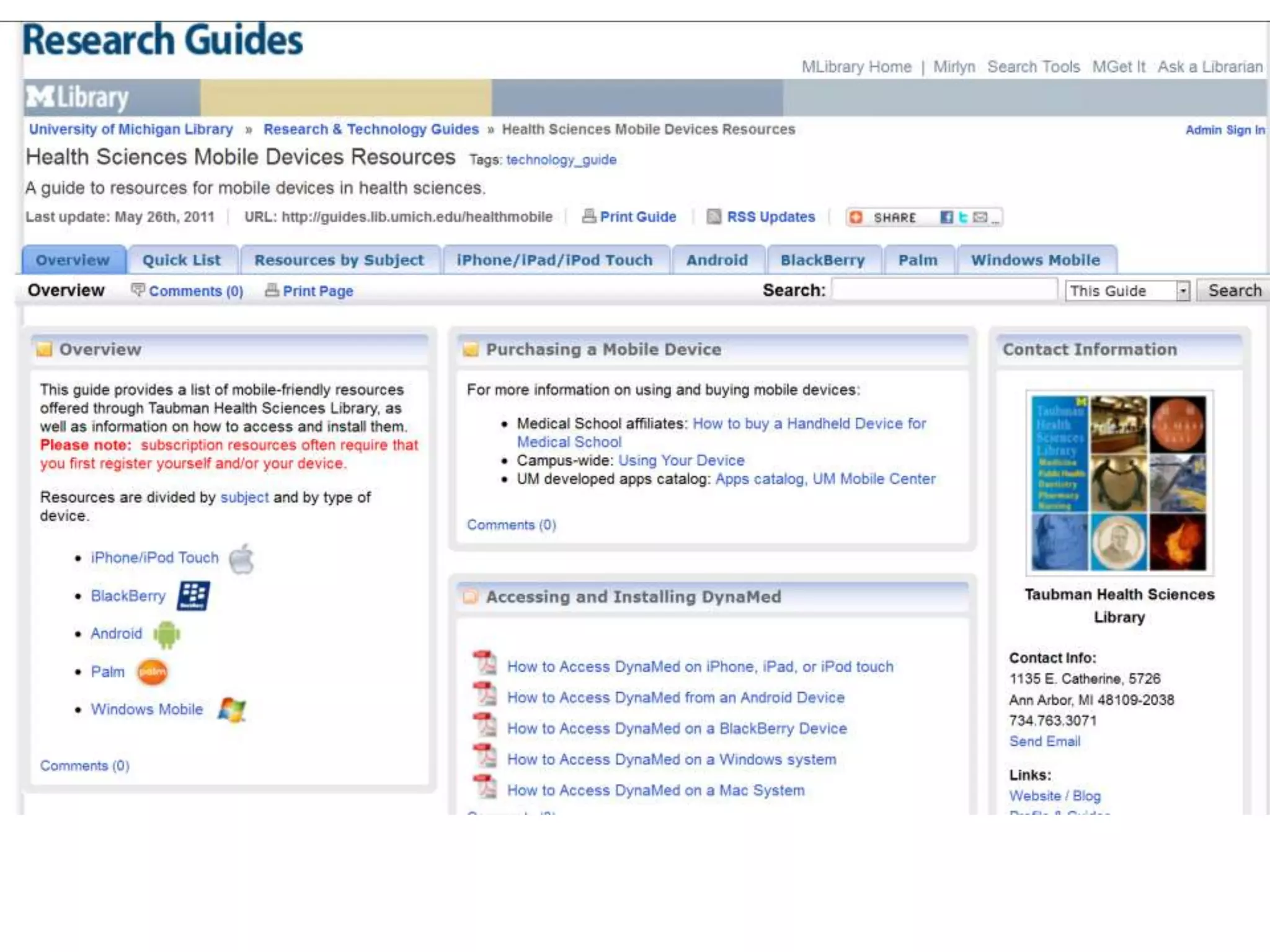Click PDF icon for DynaMed Android guide
Viewport: 1270px width, 952px height.
tap(485, 694)
